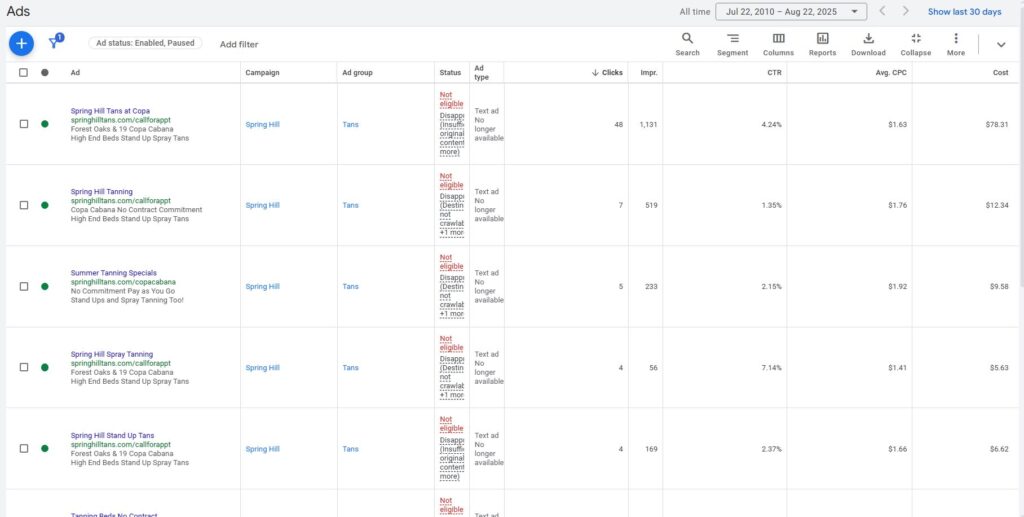Toggle the select-all ads checkbox
The width and height of the screenshot is (1024, 517).
pos(24,72)
